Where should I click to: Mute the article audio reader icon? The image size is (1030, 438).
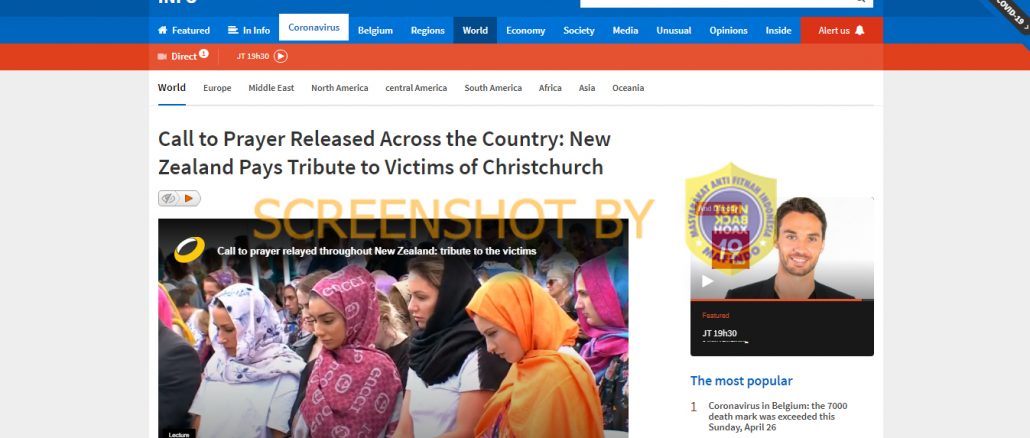coord(169,198)
